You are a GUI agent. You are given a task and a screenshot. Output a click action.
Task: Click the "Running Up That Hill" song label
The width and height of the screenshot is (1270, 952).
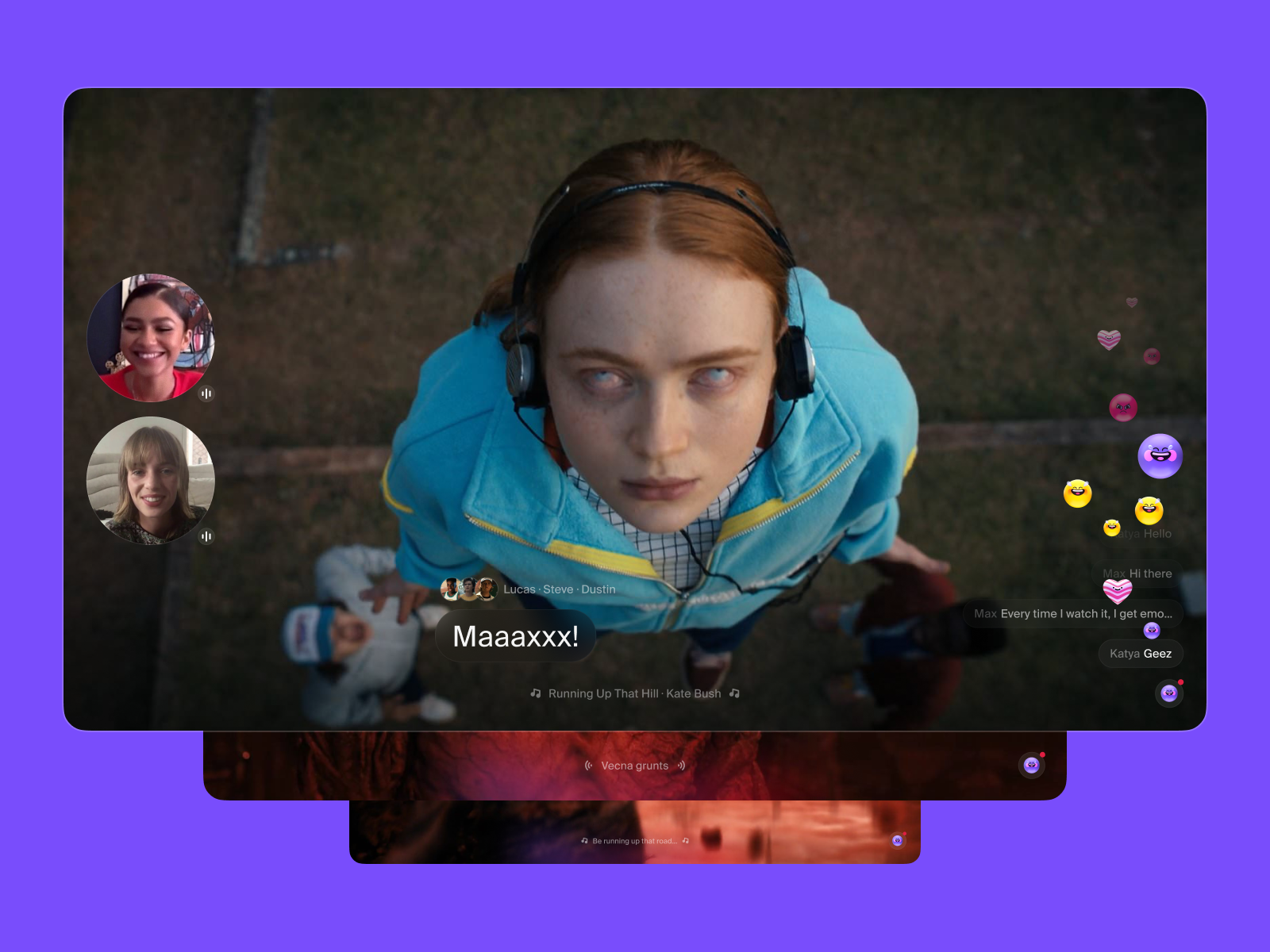pos(634,693)
